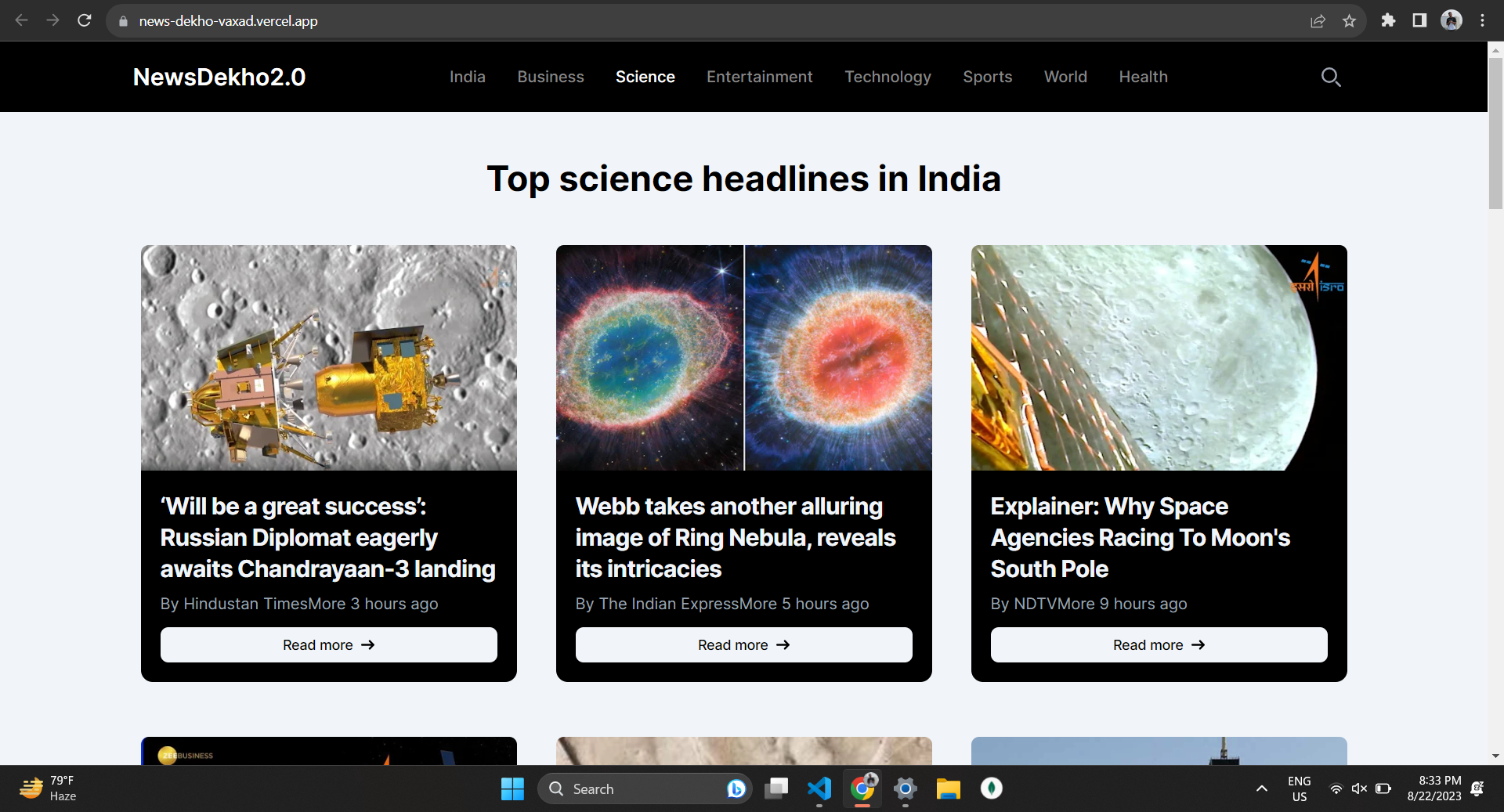Click headline 'Explainer: Why Space Agencies Racing'
This screenshot has width=1504, height=812.
(x=1141, y=537)
